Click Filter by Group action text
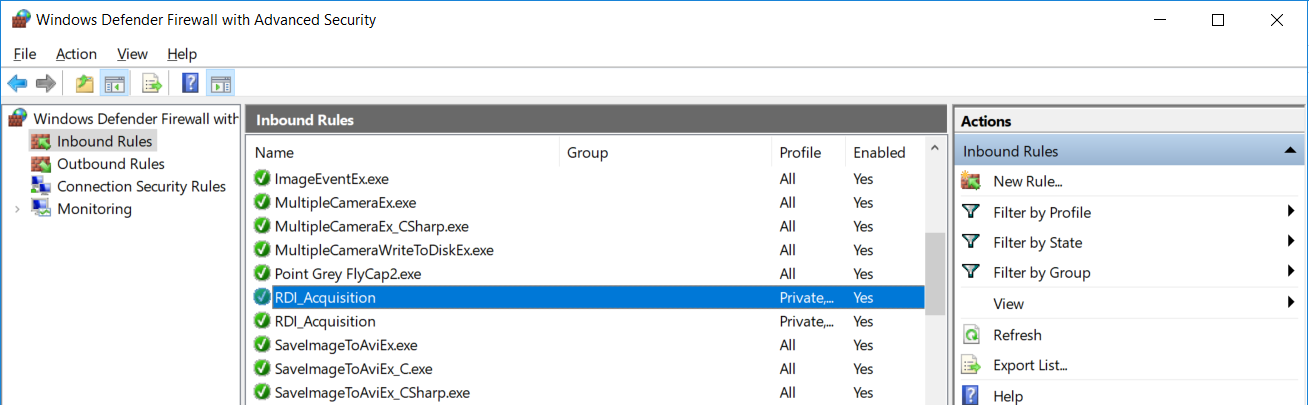1309x405 pixels. [x=1041, y=272]
